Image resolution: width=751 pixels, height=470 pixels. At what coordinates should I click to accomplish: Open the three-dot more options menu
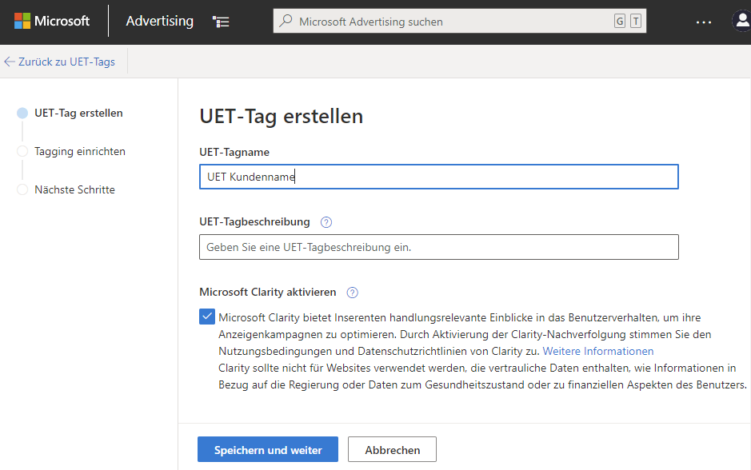coord(704,22)
